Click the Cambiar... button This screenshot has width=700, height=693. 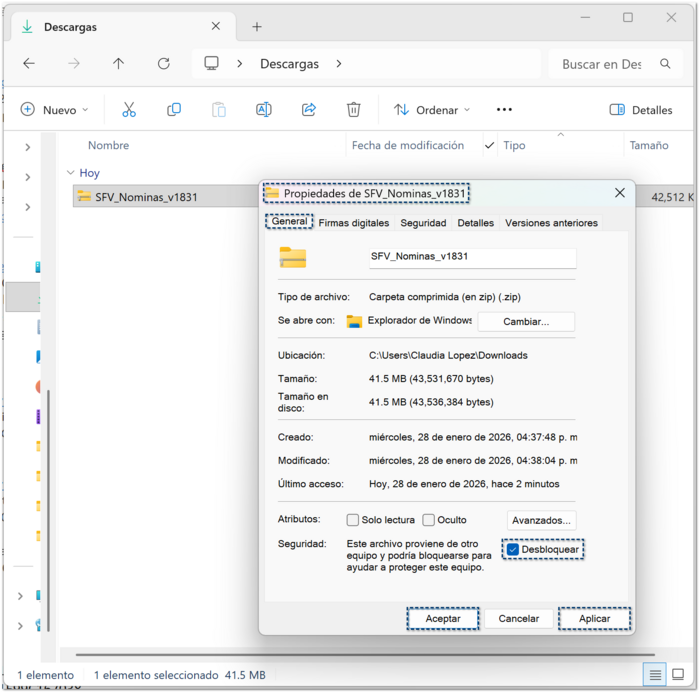(x=526, y=322)
